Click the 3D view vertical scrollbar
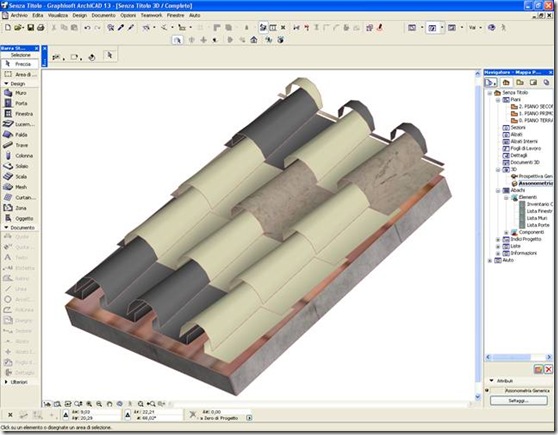The height and width of the screenshot is (435, 558). pos(478,235)
